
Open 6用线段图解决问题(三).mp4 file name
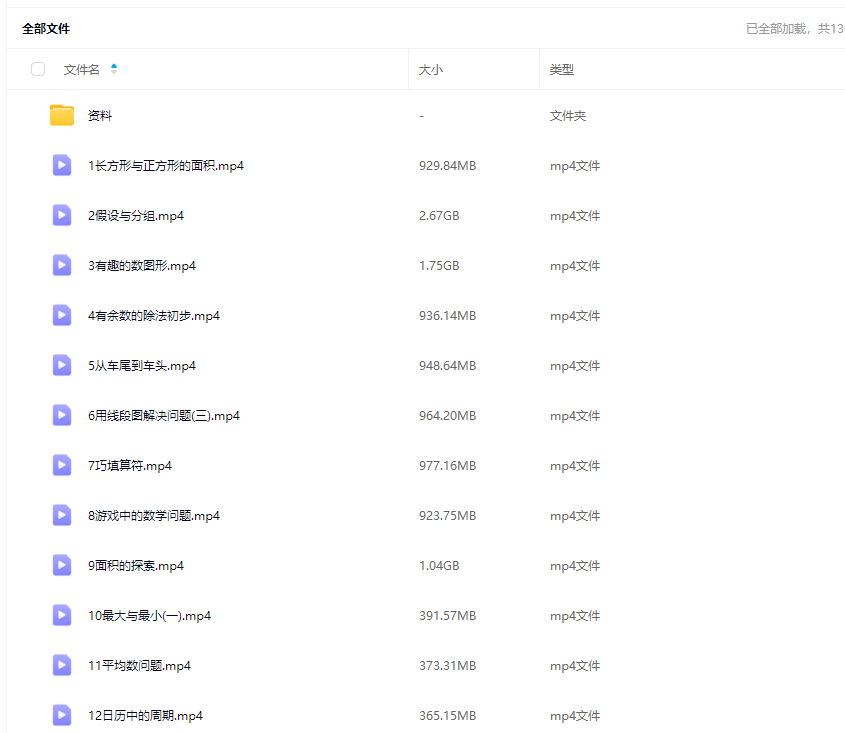tap(164, 416)
